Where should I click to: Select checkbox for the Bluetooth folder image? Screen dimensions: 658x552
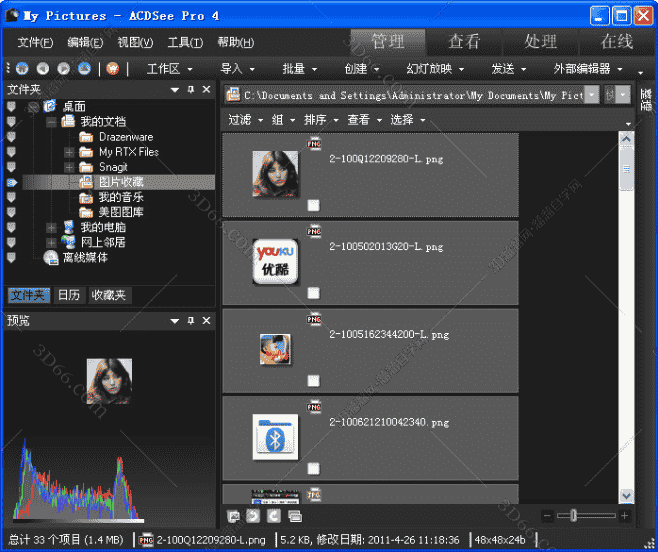[x=314, y=468]
